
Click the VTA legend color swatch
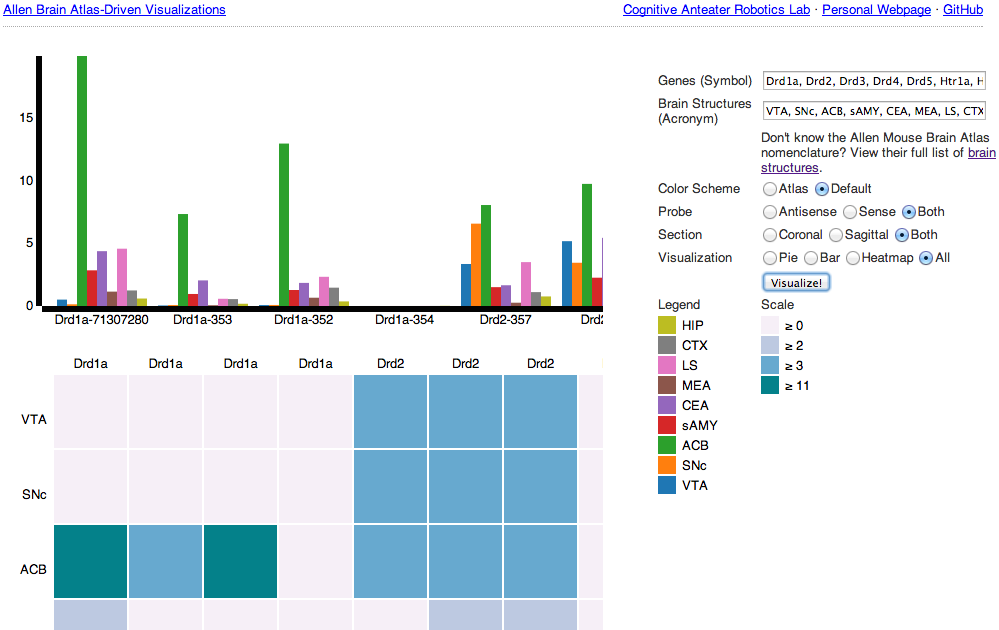[666, 485]
